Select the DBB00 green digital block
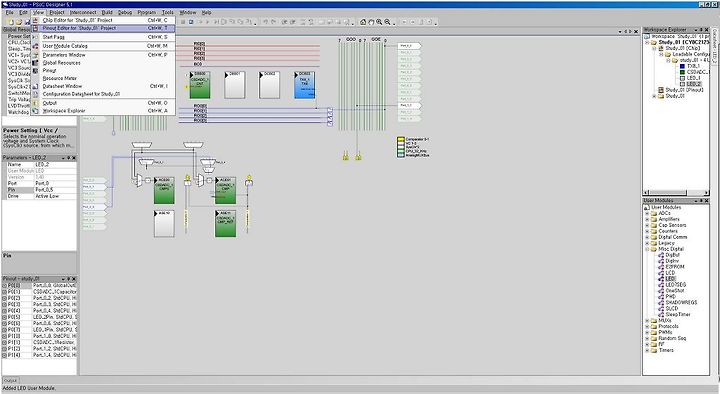Image resolution: width=720 pixels, height=394 pixels. (x=200, y=85)
